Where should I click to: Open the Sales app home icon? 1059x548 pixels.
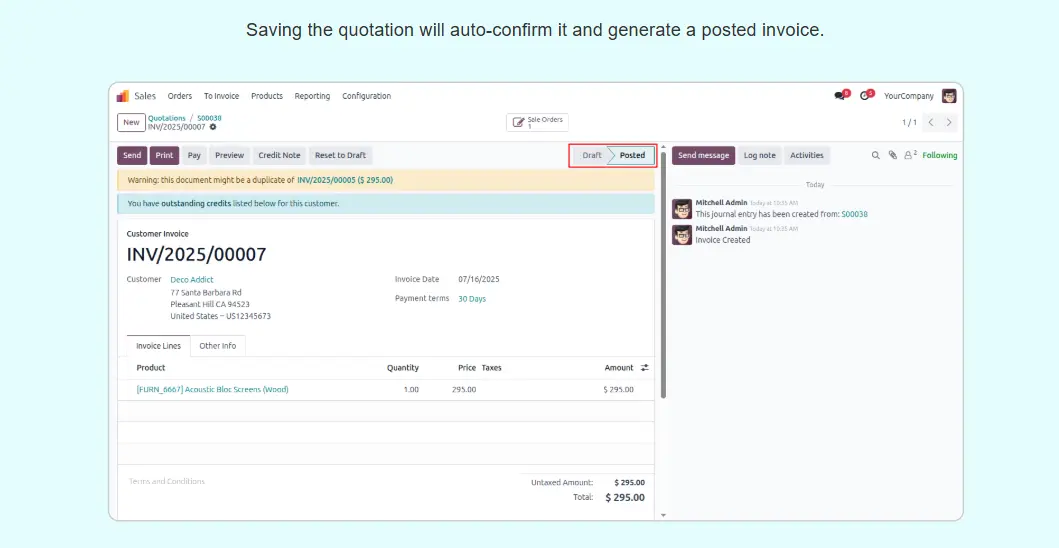pos(123,96)
